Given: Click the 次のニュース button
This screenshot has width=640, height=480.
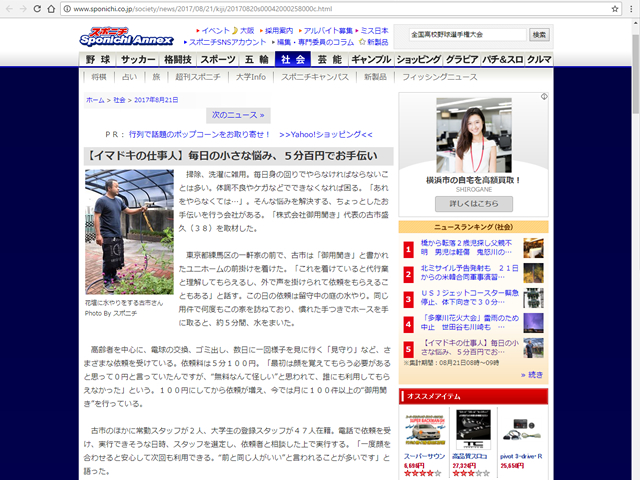Looking at the screenshot, I should click(238, 115).
